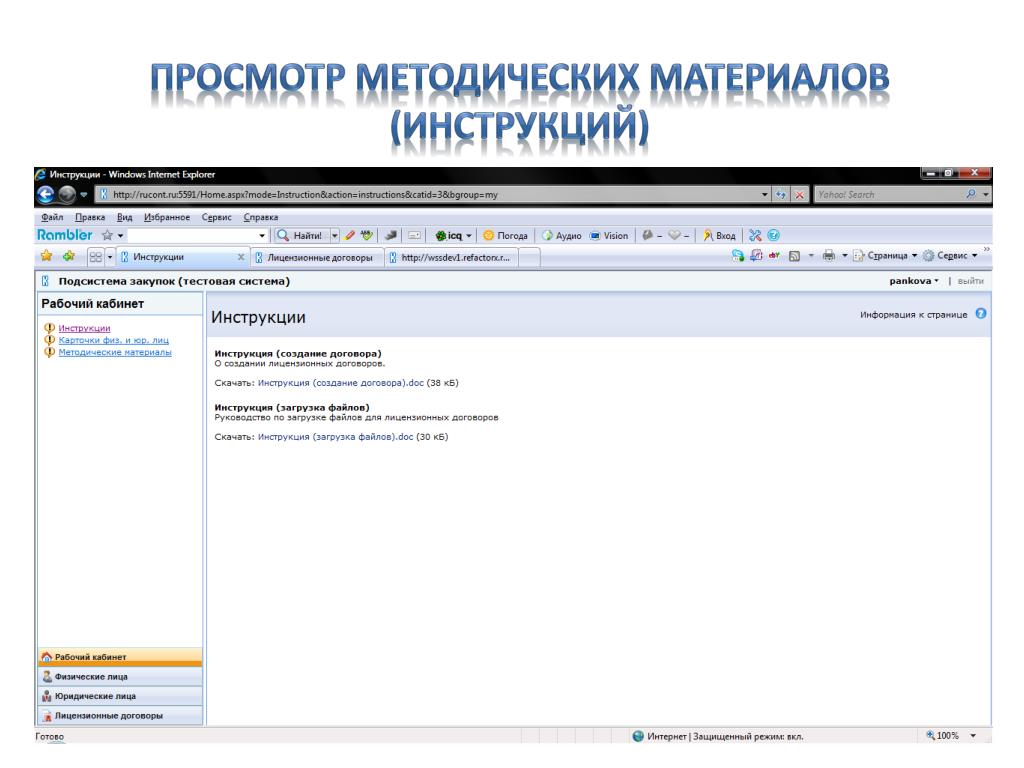Download Инструкция (создание договора).doc
This screenshot has width=1024, height=768.
(x=341, y=383)
